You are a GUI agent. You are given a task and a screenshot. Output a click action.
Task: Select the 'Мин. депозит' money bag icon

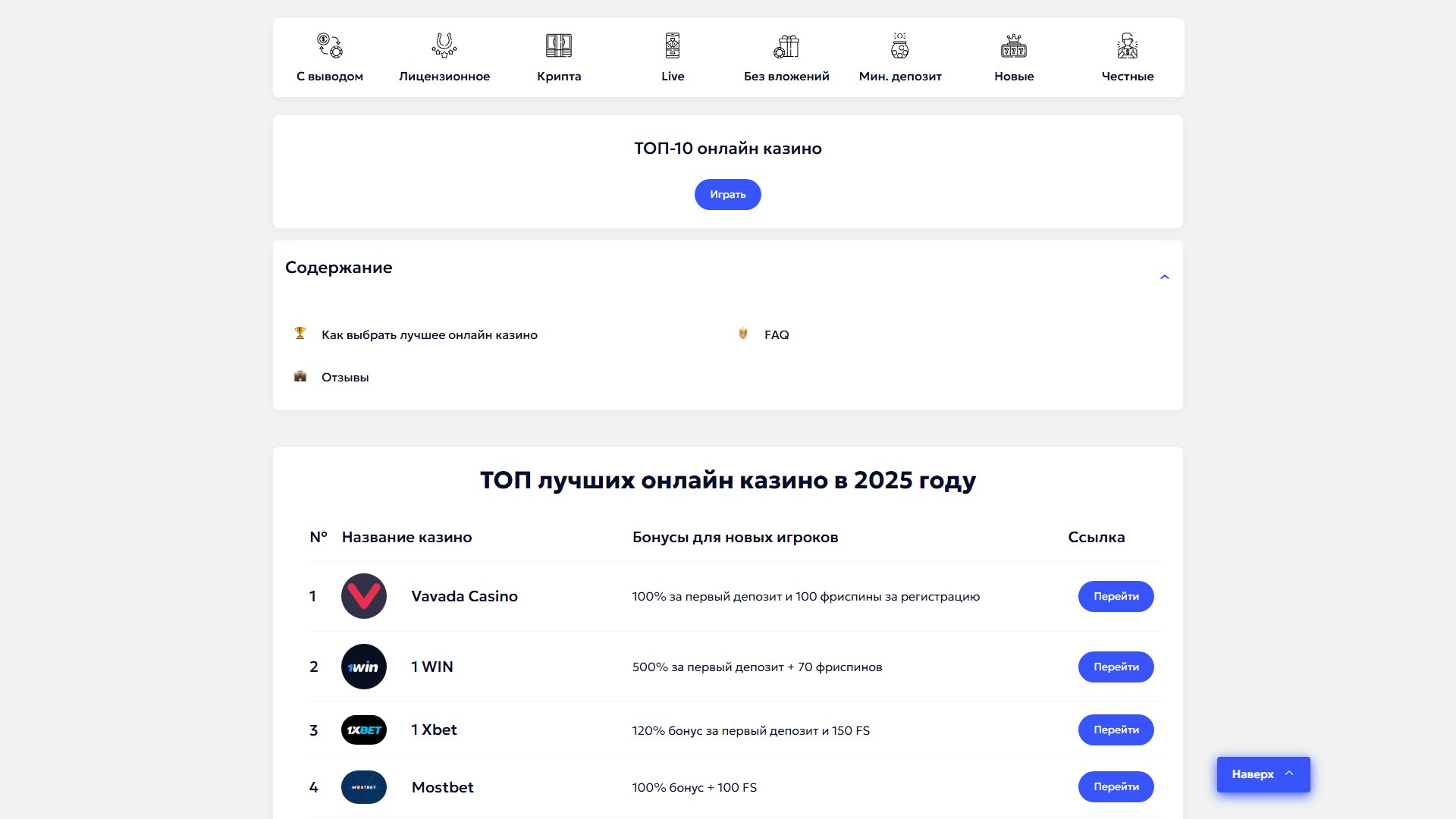click(900, 45)
